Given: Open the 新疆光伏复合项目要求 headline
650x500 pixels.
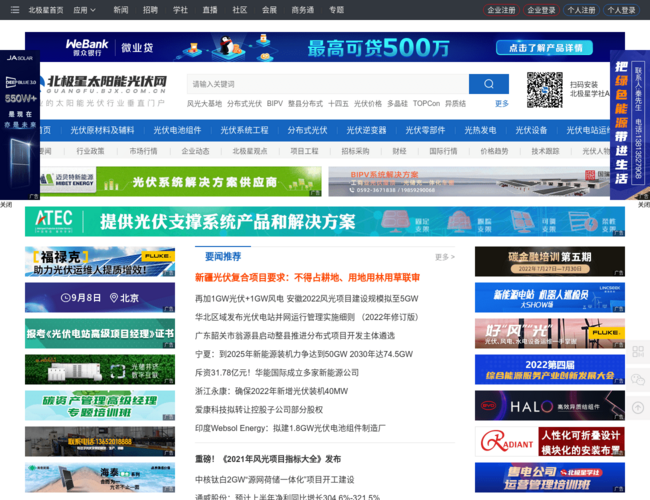Looking at the screenshot, I should [x=307, y=277].
